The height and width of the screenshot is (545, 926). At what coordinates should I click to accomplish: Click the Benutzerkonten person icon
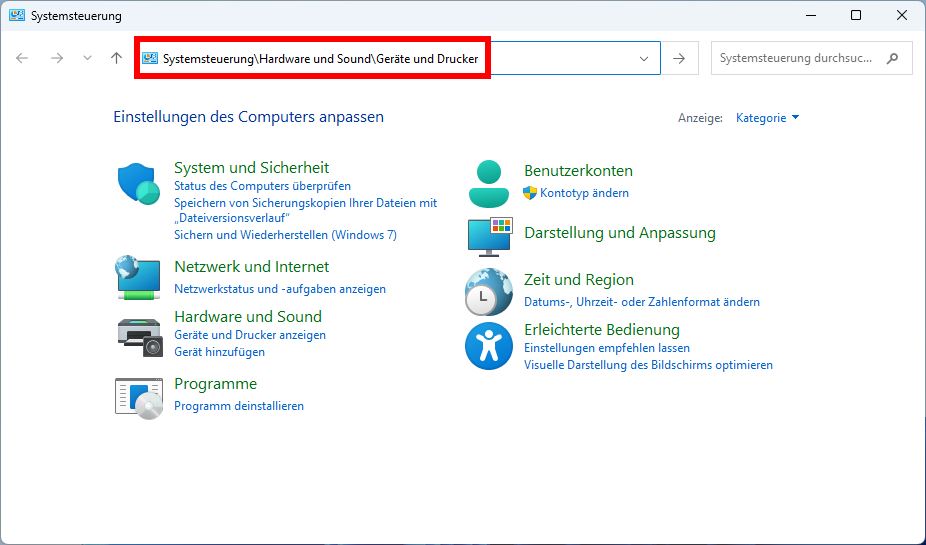click(x=488, y=183)
